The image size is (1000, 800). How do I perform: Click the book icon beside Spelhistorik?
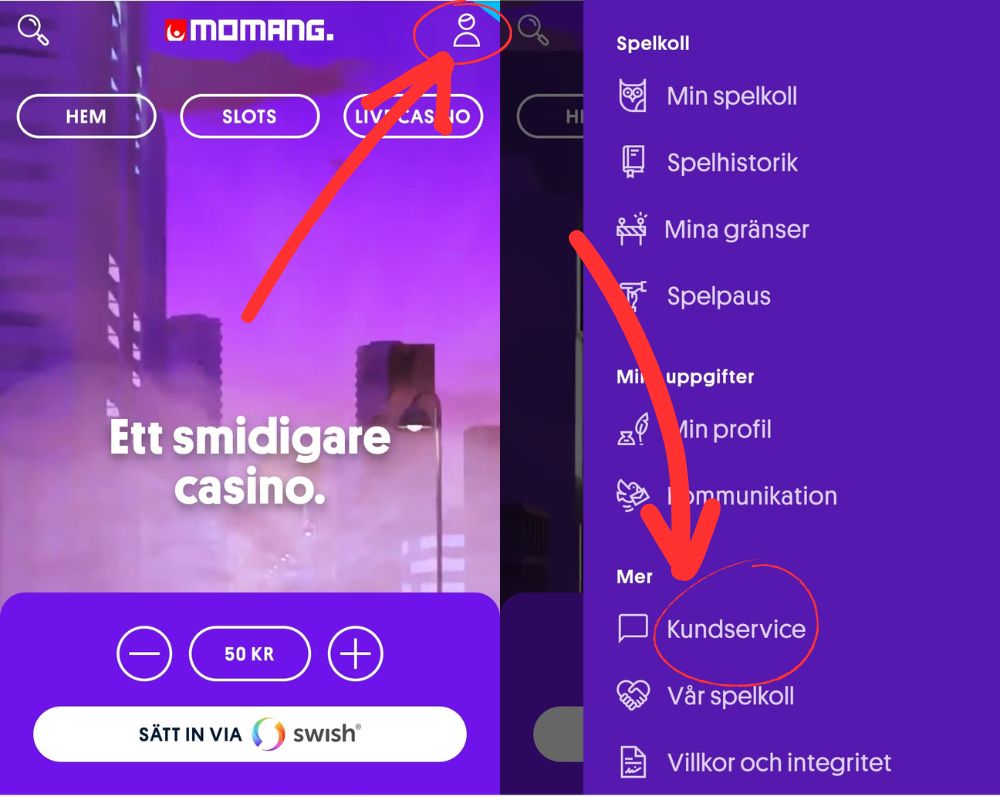click(633, 162)
